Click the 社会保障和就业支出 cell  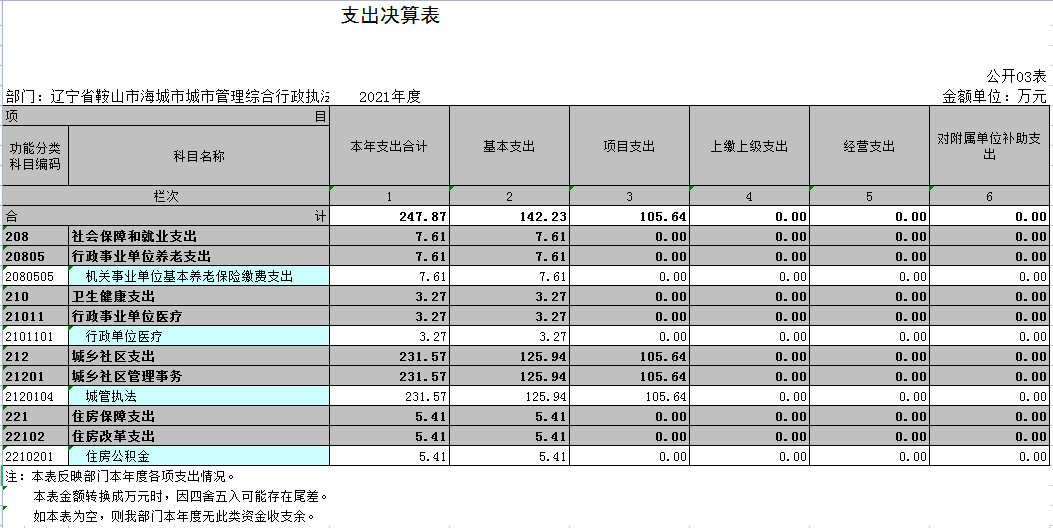click(x=199, y=236)
